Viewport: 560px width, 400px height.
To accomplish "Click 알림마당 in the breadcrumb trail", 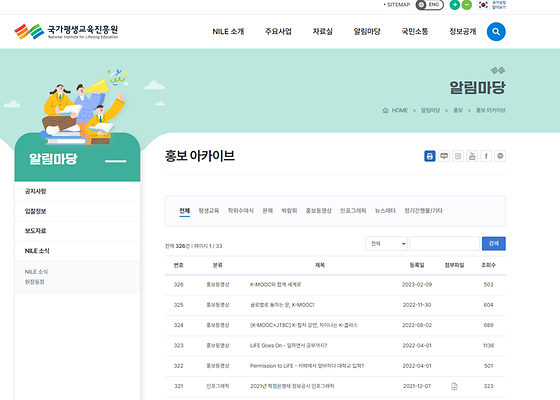I will coord(430,110).
